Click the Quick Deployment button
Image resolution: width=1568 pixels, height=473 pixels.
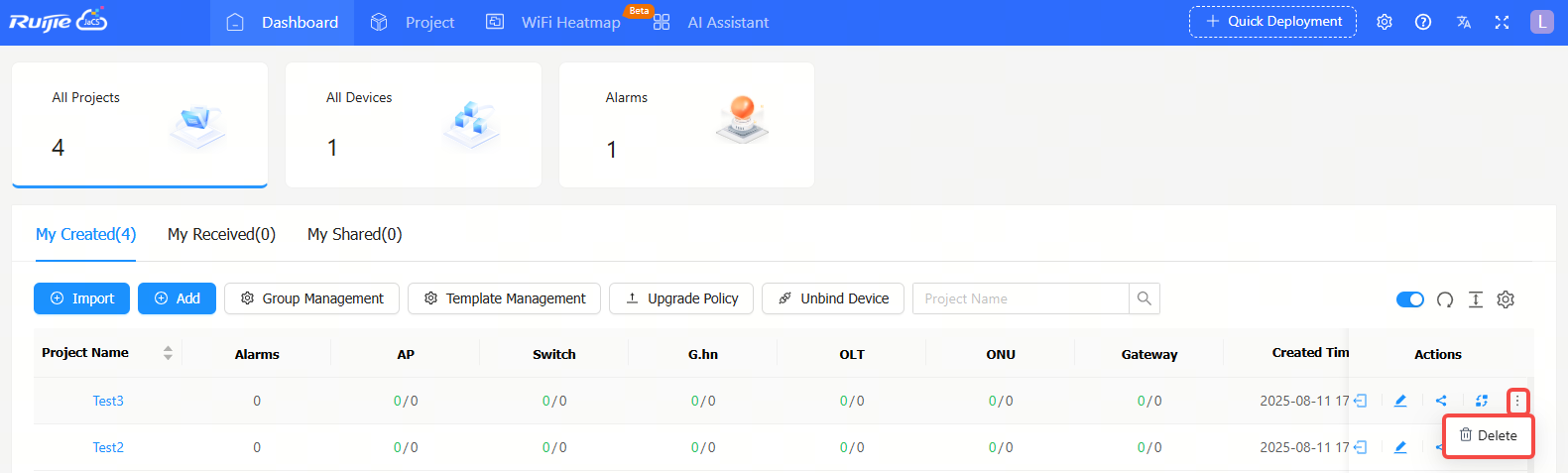click(1272, 22)
